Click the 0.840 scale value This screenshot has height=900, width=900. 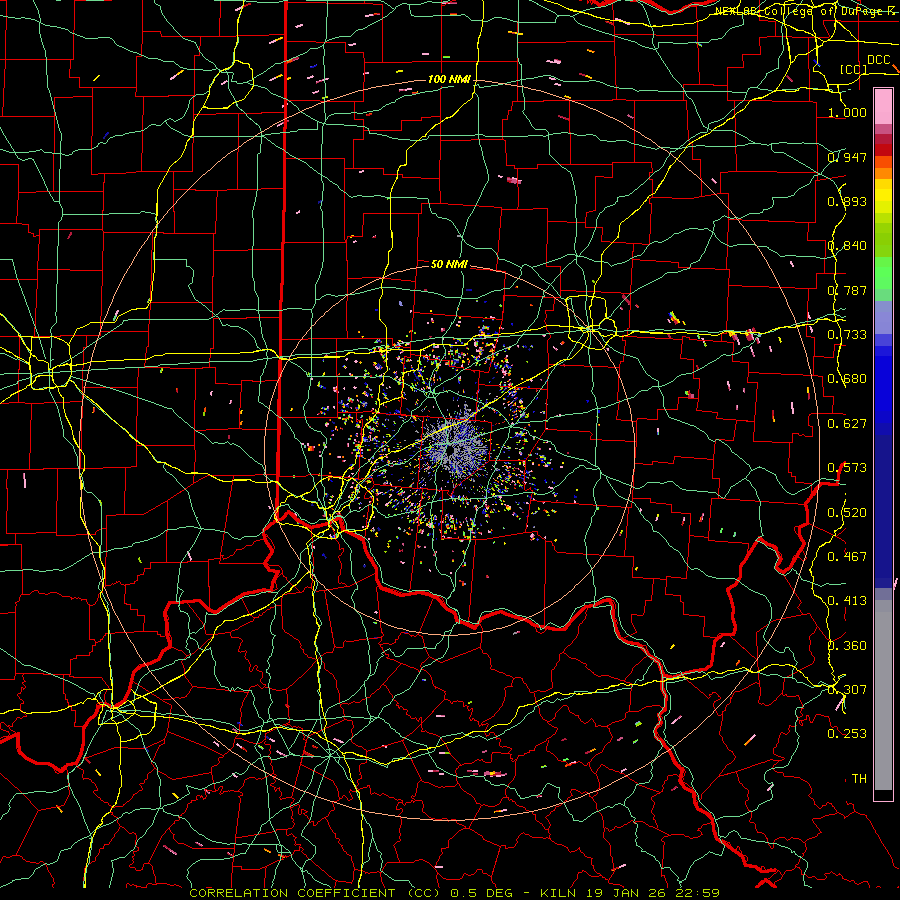(x=847, y=246)
